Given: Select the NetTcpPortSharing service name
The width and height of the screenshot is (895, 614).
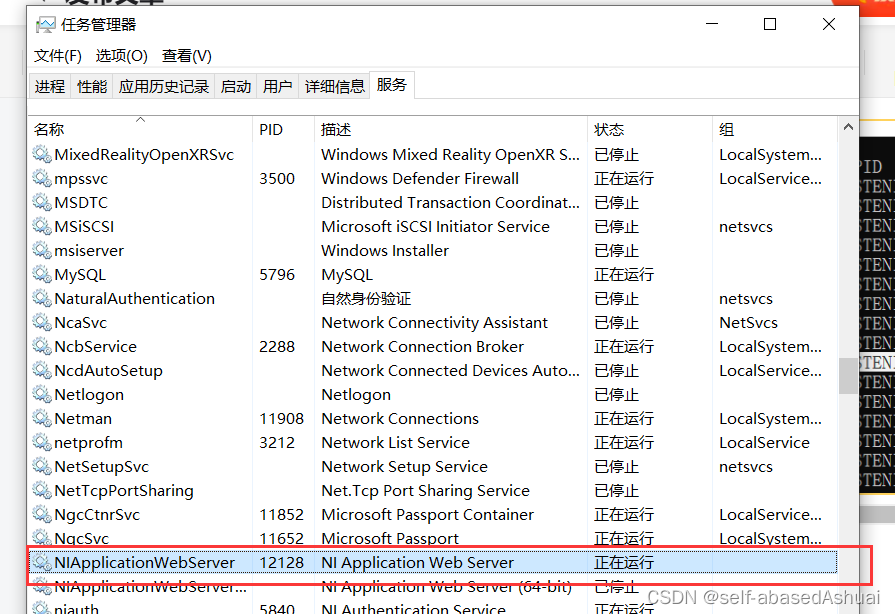Looking at the screenshot, I should pyautogui.click(x=124, y=490).
